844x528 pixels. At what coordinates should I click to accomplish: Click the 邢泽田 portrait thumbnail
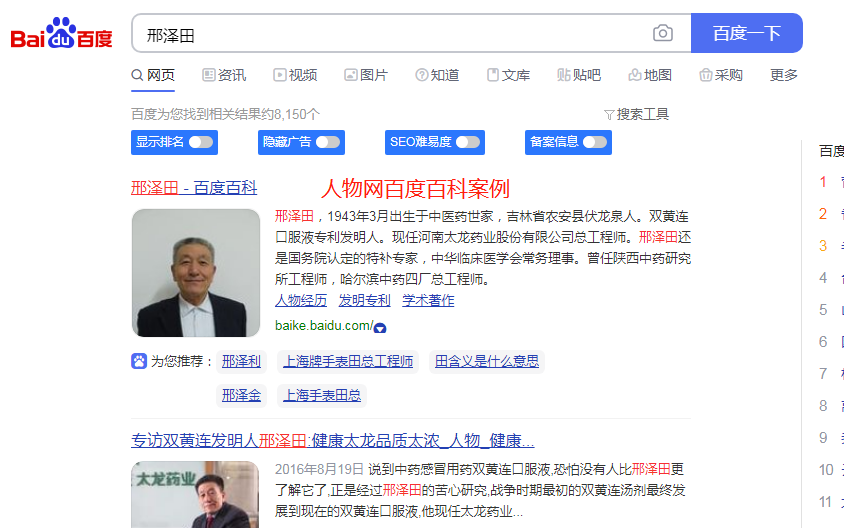(x=196, y=273)
